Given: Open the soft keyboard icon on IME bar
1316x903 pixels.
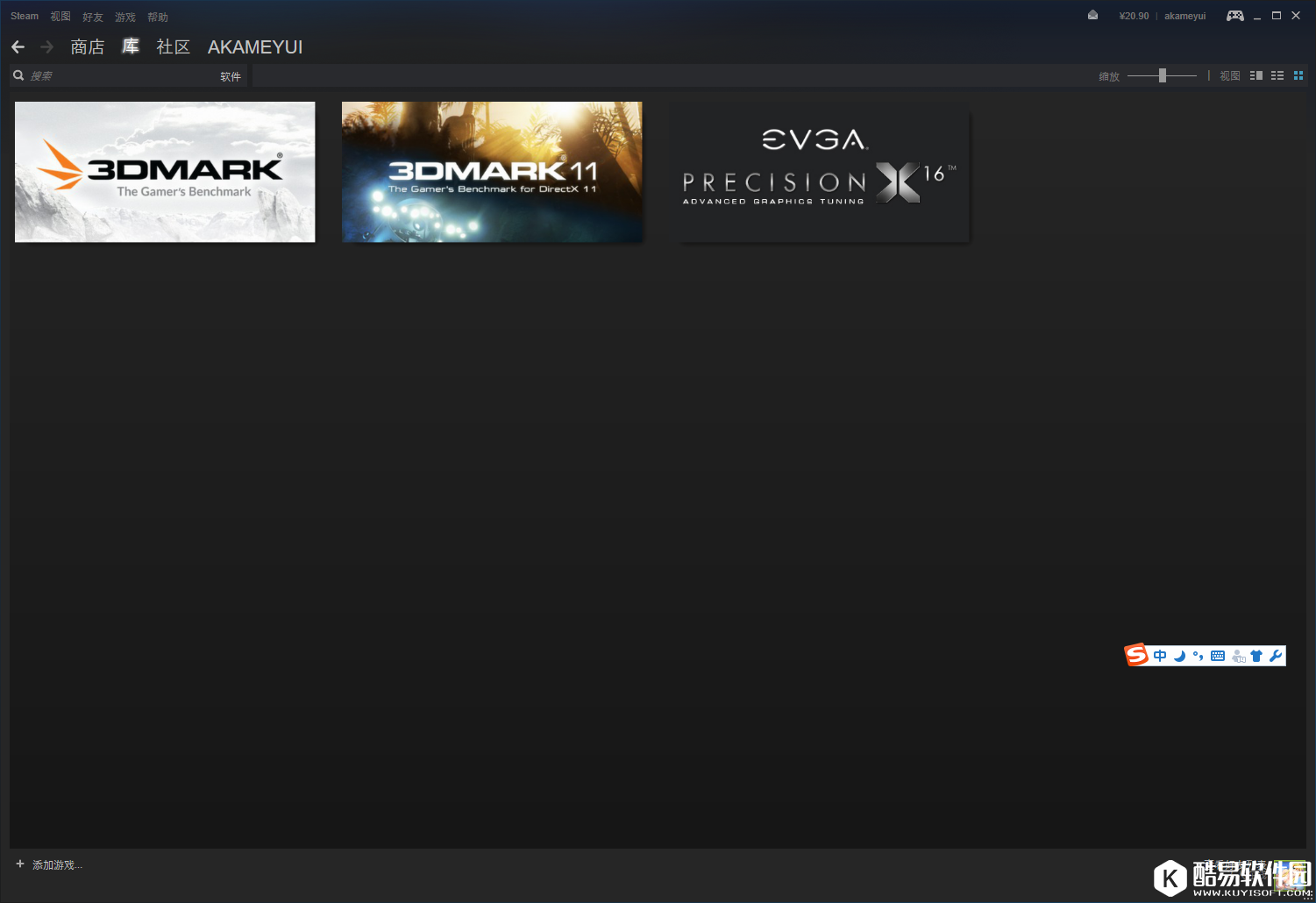Looking at the screenshot, I should (1218, 656).
